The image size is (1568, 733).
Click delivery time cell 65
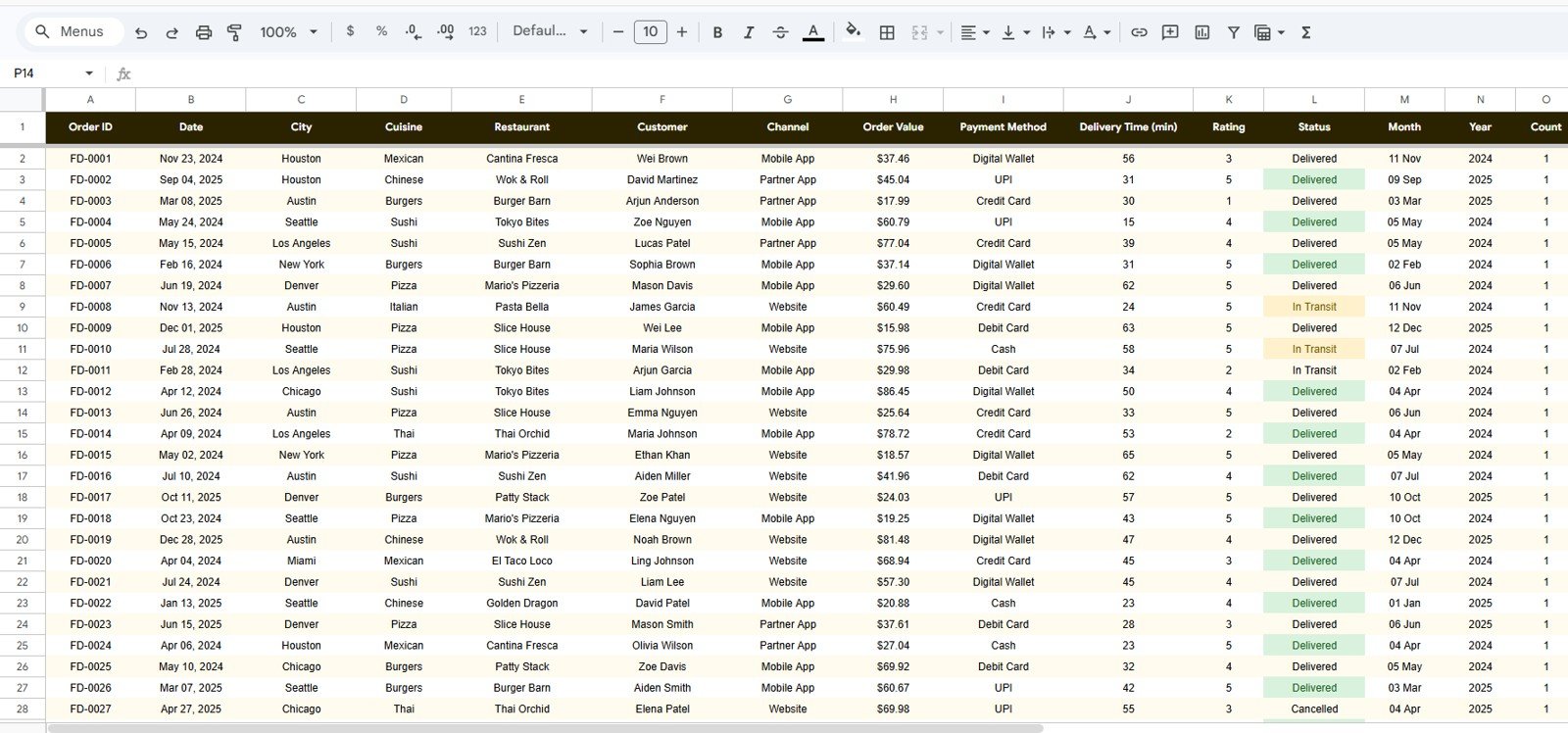1128,455
